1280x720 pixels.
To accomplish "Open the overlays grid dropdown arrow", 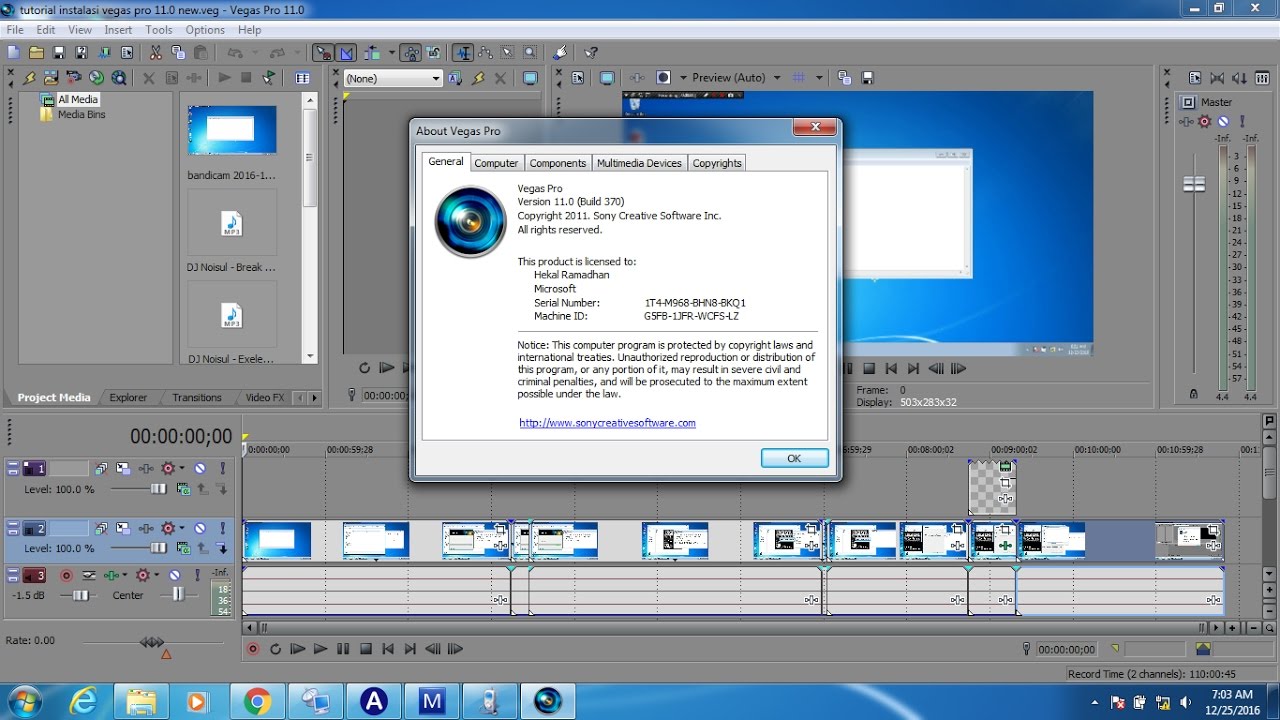I will coord(818,77).
